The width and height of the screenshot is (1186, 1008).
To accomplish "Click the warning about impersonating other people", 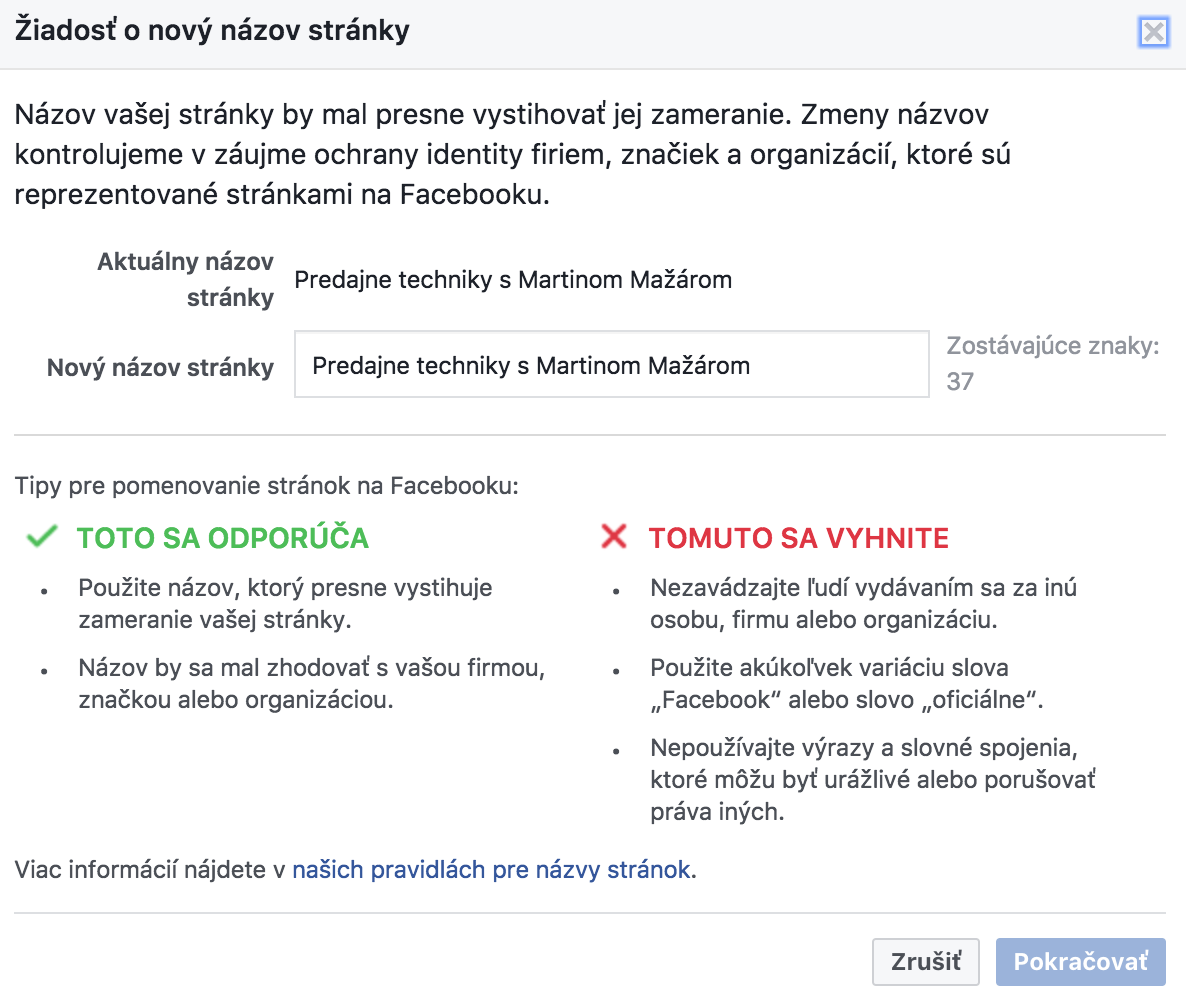I will pyautogui.click(x=864, y=603).
